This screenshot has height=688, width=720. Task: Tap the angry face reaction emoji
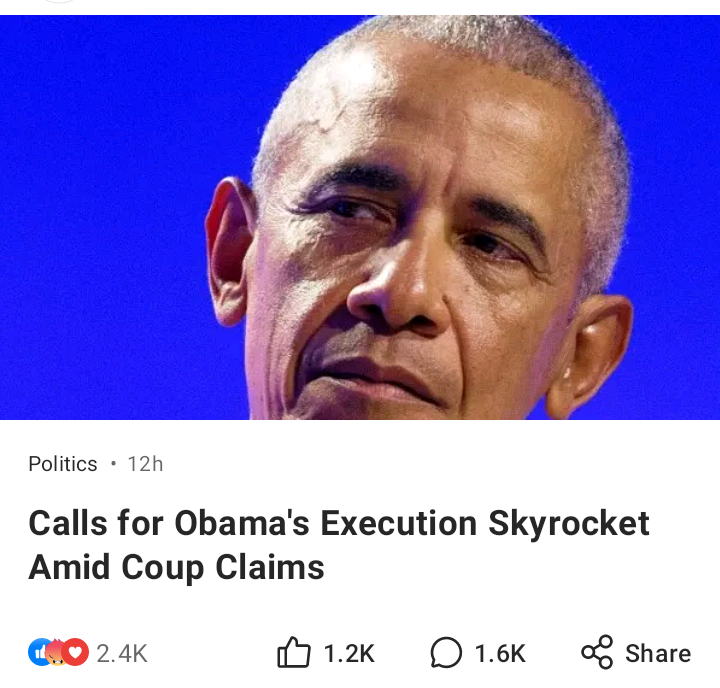click(56, 654)
